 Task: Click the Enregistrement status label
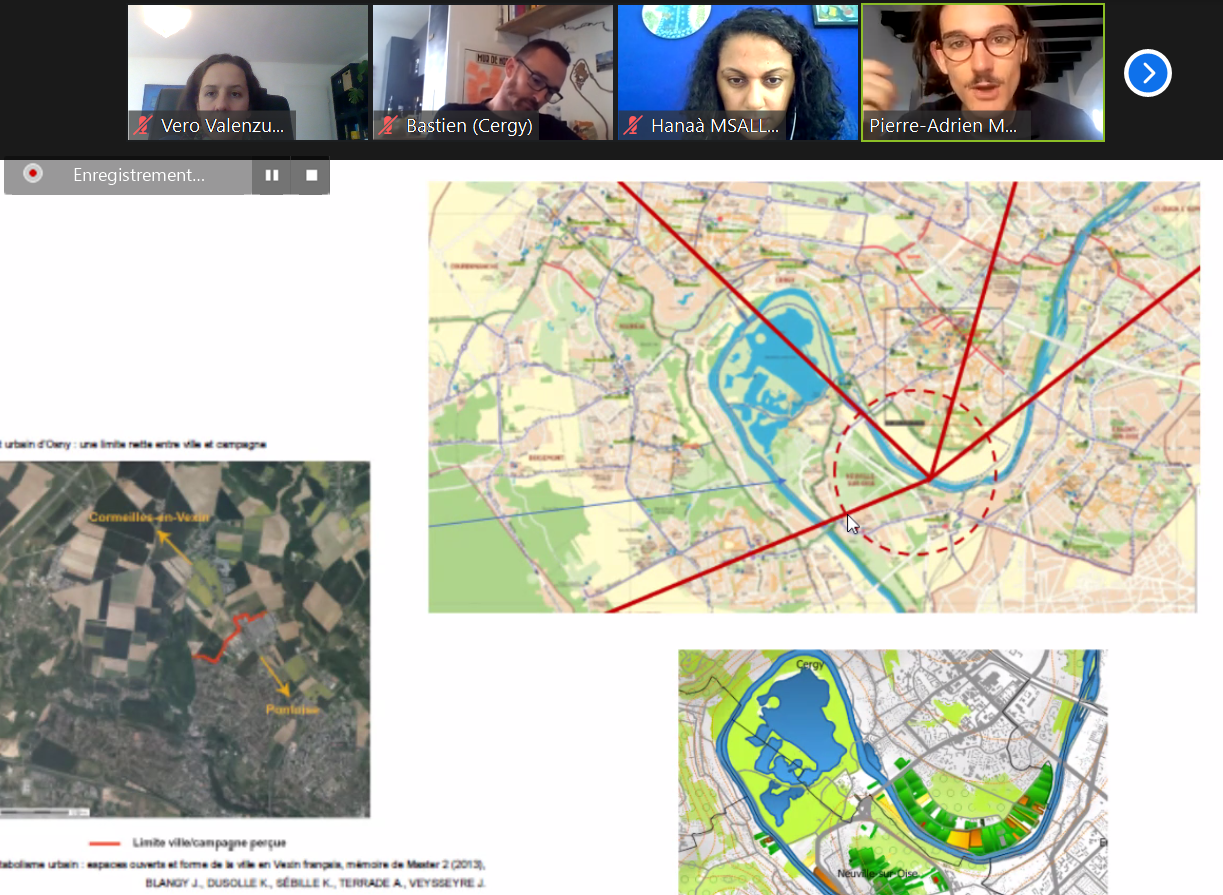click(139, 175)
